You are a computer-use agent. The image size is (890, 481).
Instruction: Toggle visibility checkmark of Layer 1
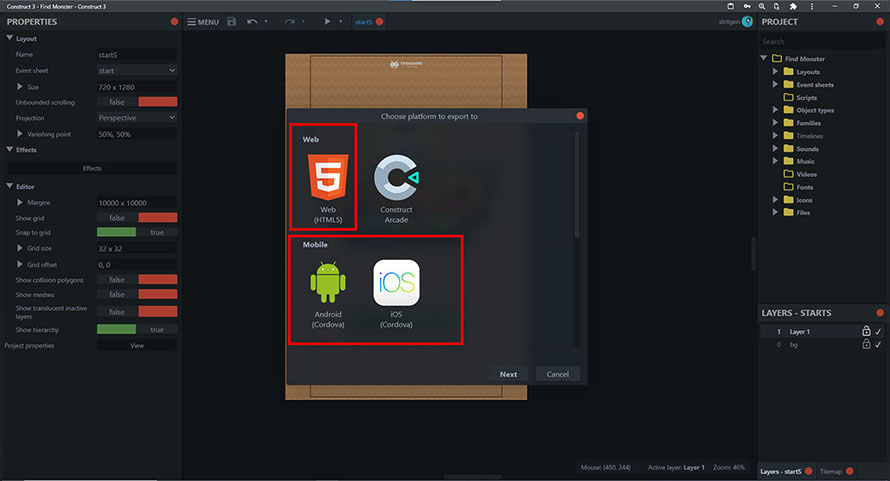pos(878,331)
